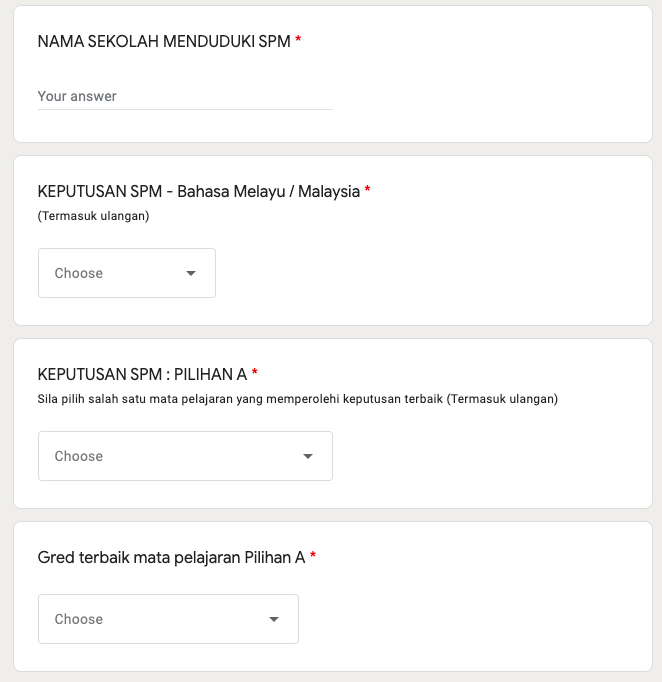Expand the KEPUTUSAN SPM : PILIHAN A dropdown

(185, 456)
